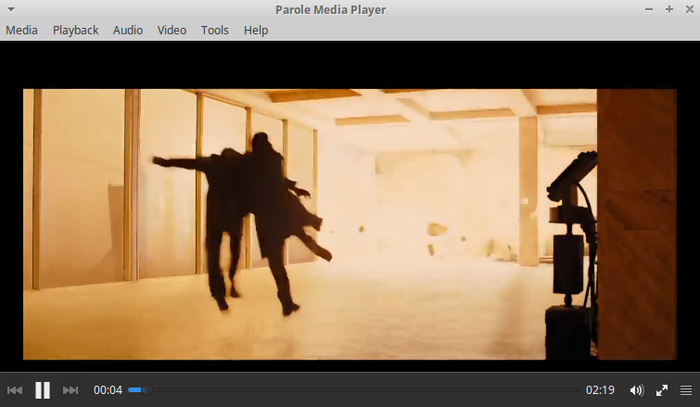Skip to the previous track
This screenshot has height=407, width=700.
[15, 390]
